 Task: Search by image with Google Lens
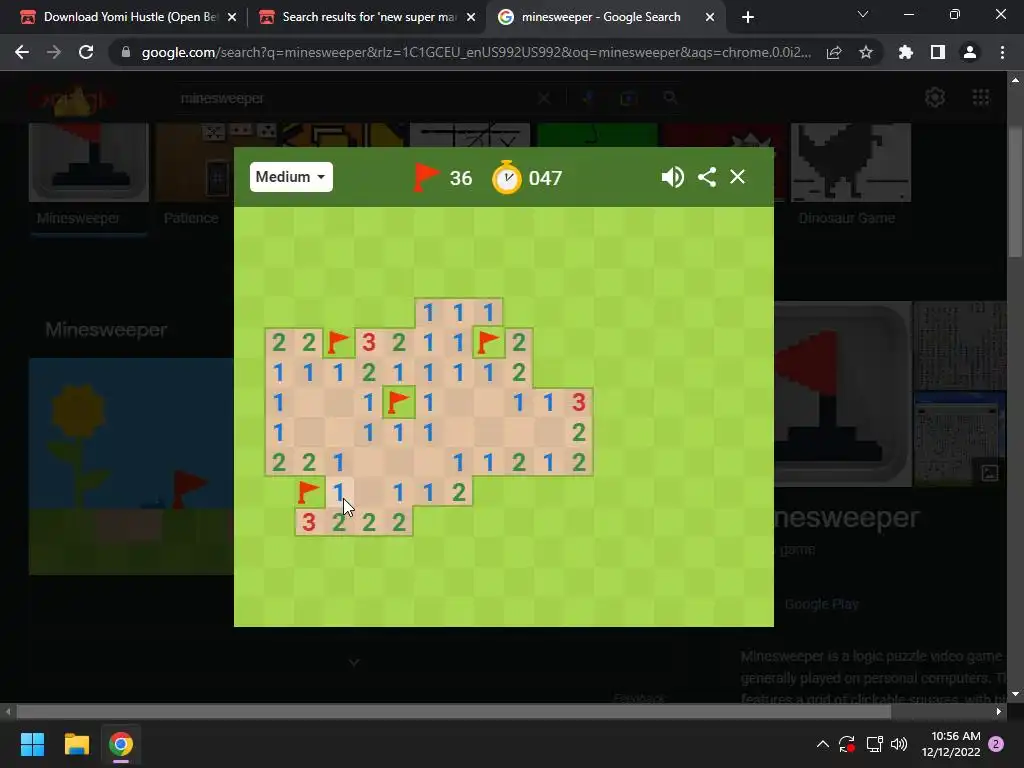point(628,98)
